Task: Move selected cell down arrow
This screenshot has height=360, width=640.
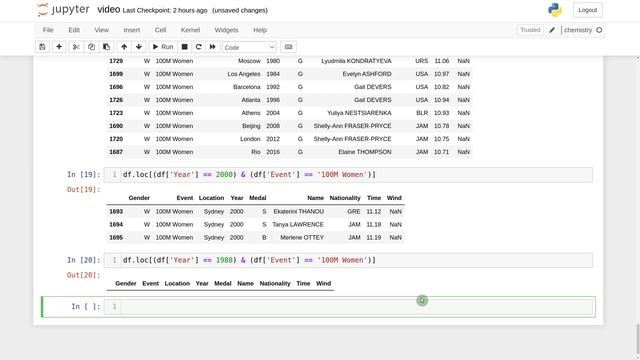Action: pyautogui.click(x=139, y=47)
